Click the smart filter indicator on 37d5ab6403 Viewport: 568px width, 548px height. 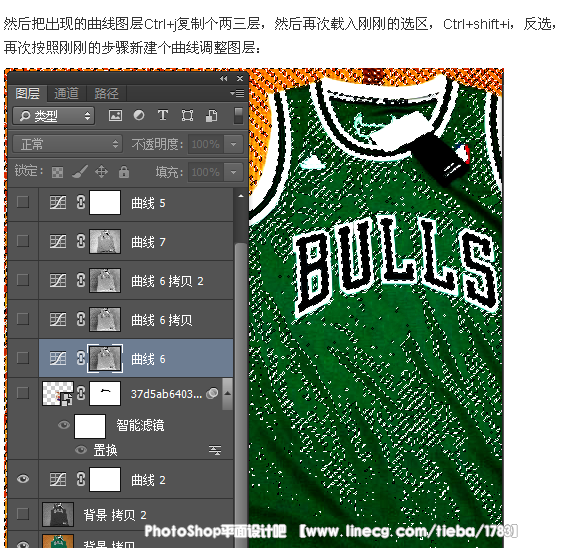coord(212,393)
